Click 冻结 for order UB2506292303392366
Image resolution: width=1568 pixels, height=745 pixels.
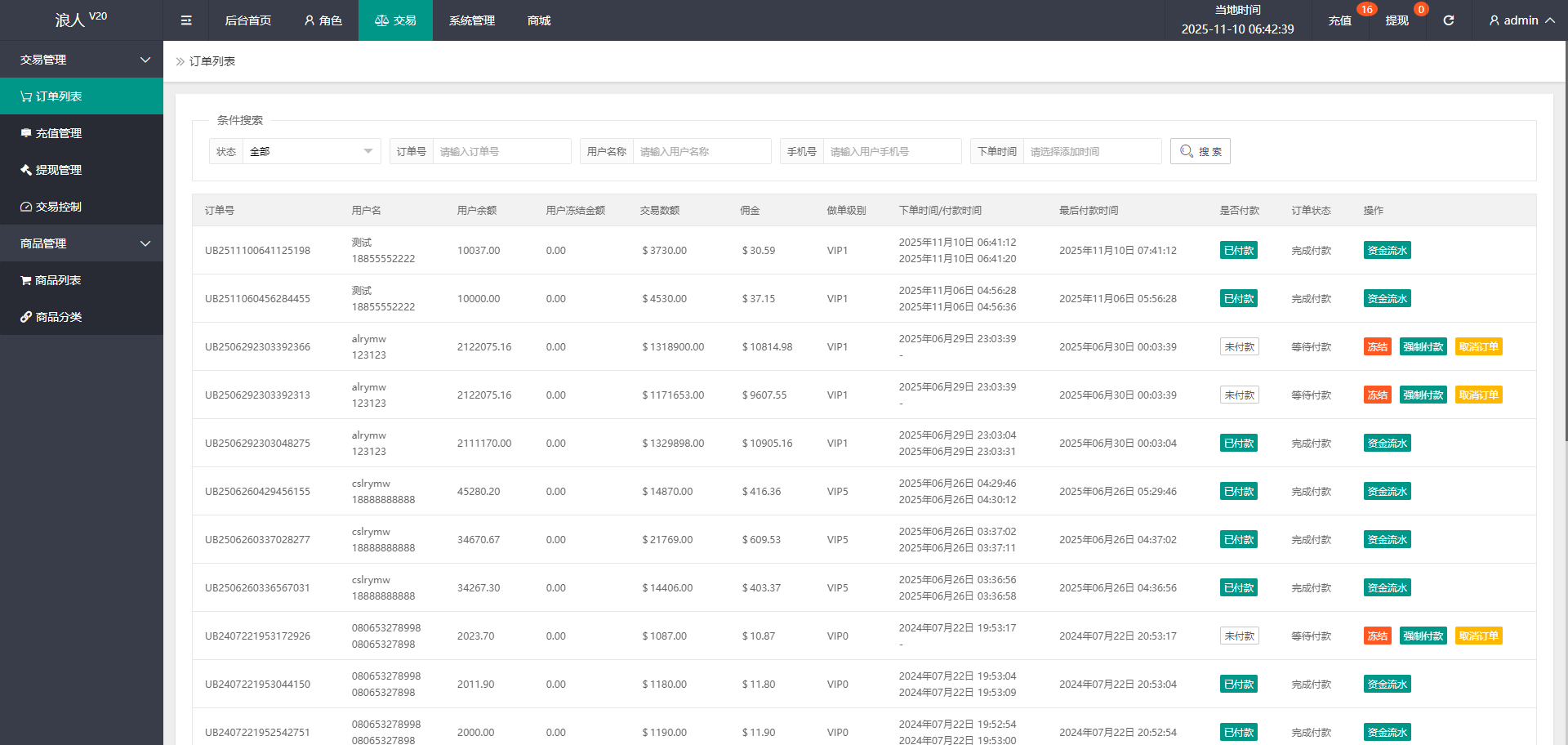(1377, 347)
